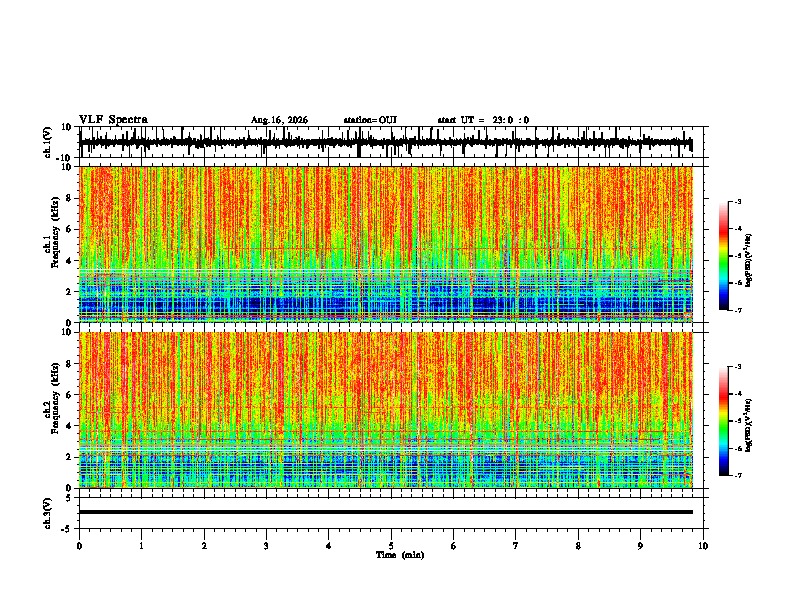Click the time axis tick labeled 2
The height and width of the screenshot is (612, 792).
204,546
